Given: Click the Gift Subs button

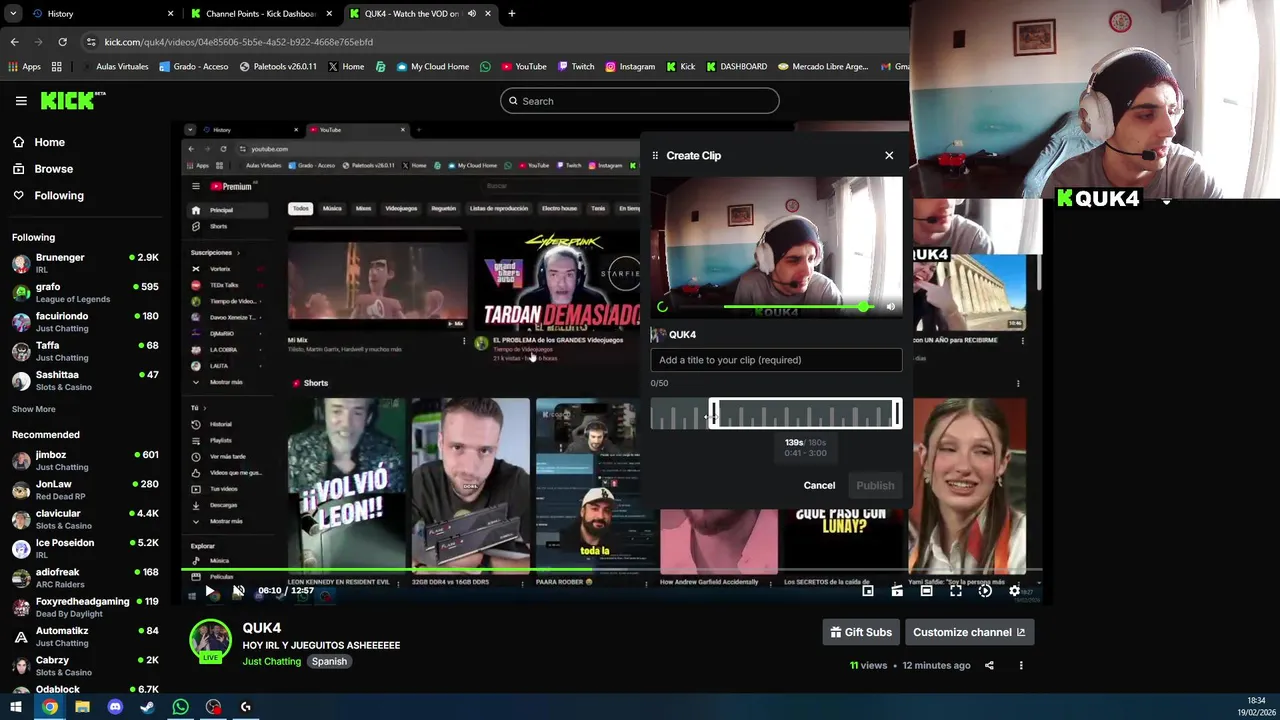Looking at the screenshot, I should (861, 632).
